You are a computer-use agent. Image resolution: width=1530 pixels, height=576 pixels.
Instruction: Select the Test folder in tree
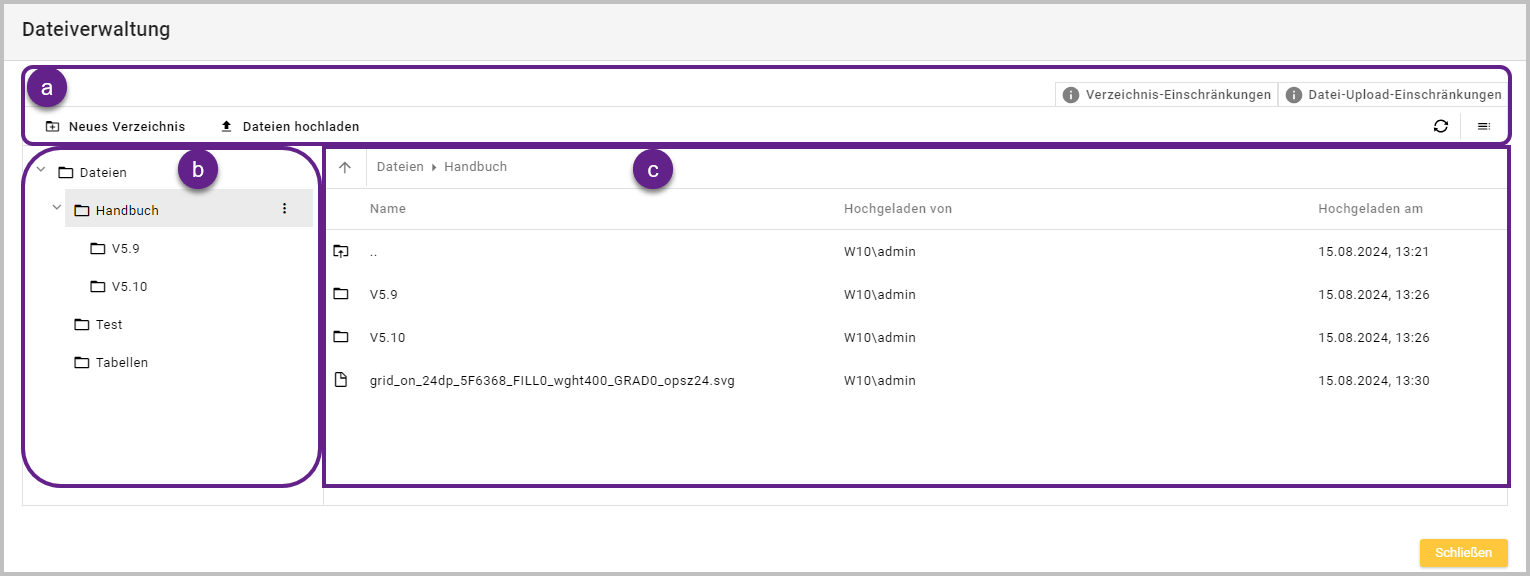(108, 325)
